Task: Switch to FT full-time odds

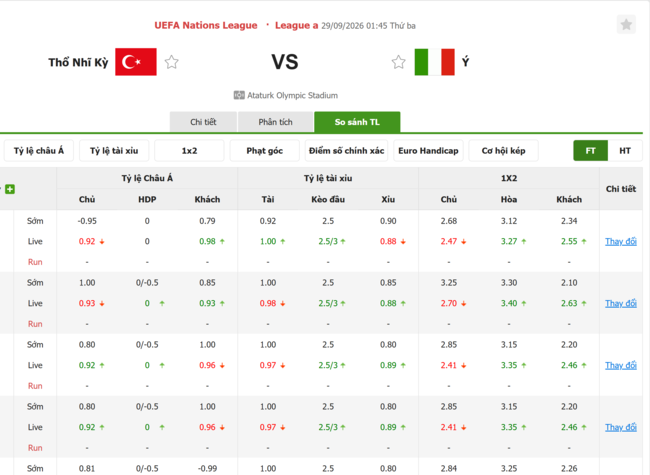Action: pos(590,150)
